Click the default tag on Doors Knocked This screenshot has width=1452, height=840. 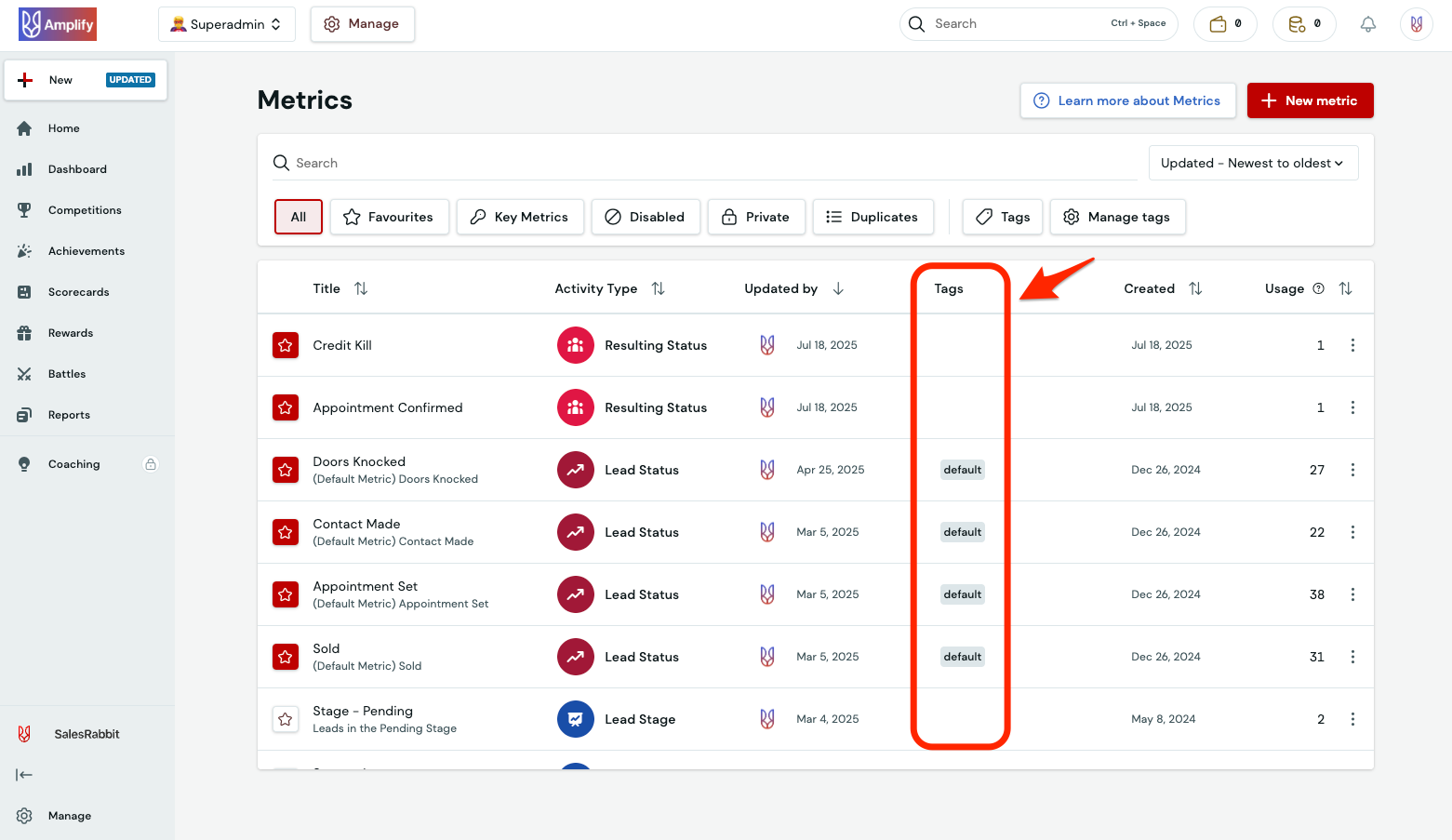[962, 470]
